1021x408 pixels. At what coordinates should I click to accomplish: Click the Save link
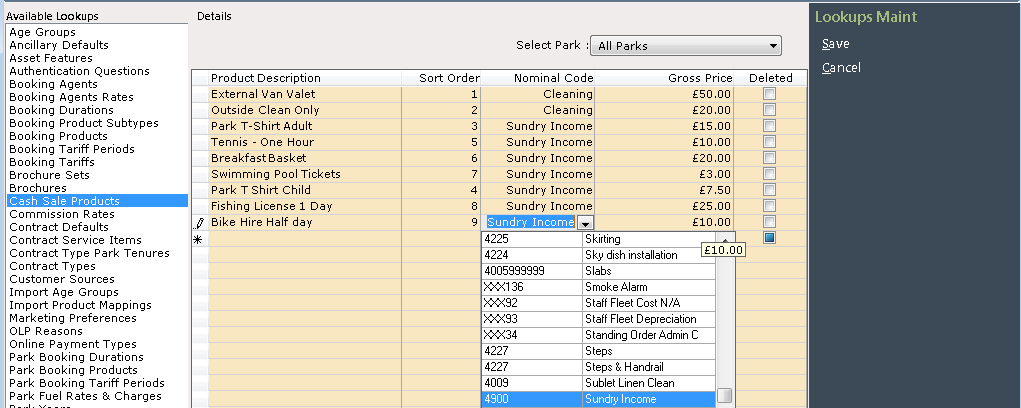[835, 44]
